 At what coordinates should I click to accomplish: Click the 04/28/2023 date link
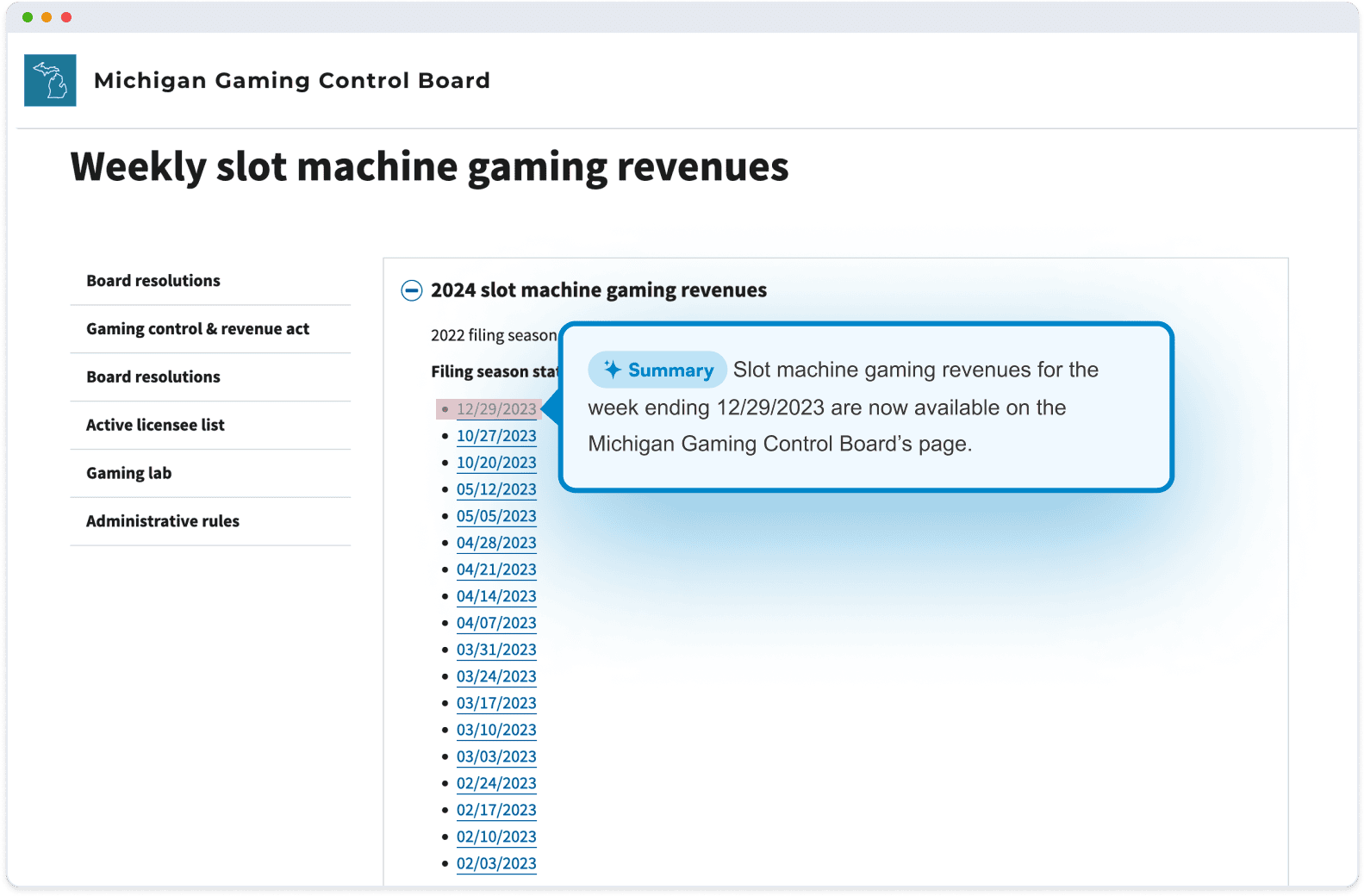pyautogui.click(x=496, y=543)
